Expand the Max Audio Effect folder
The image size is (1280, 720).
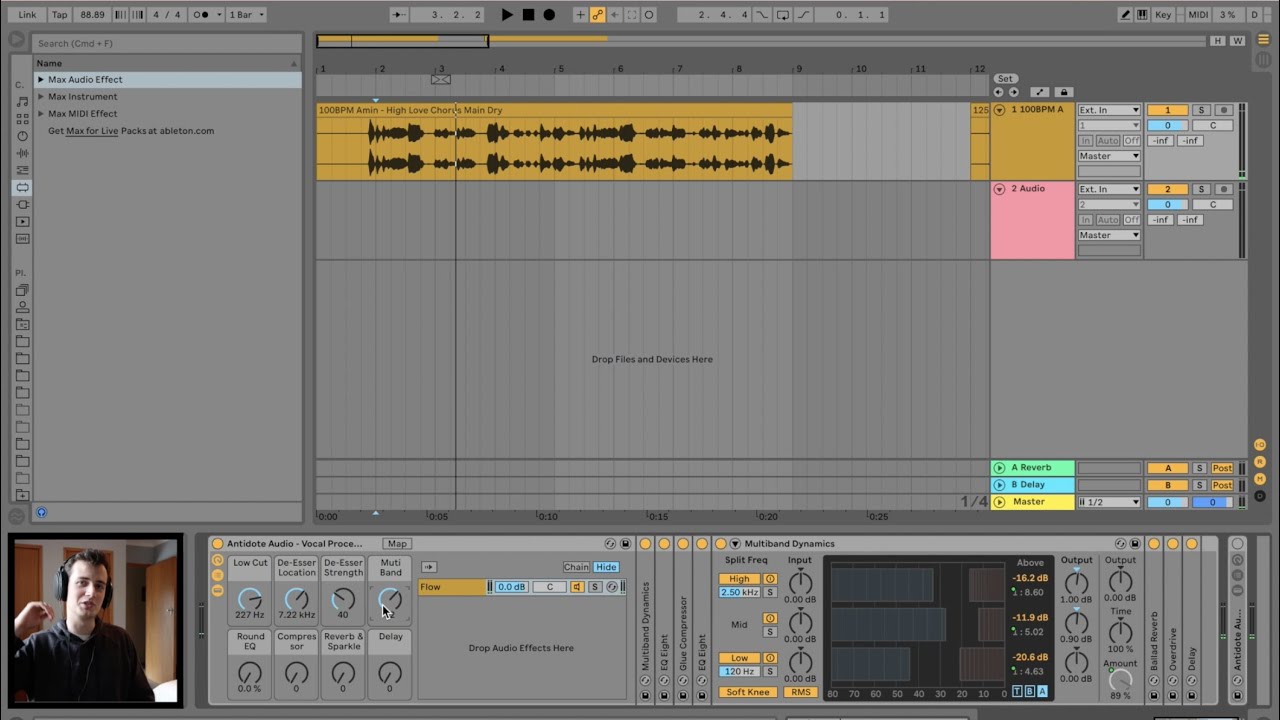41,80
